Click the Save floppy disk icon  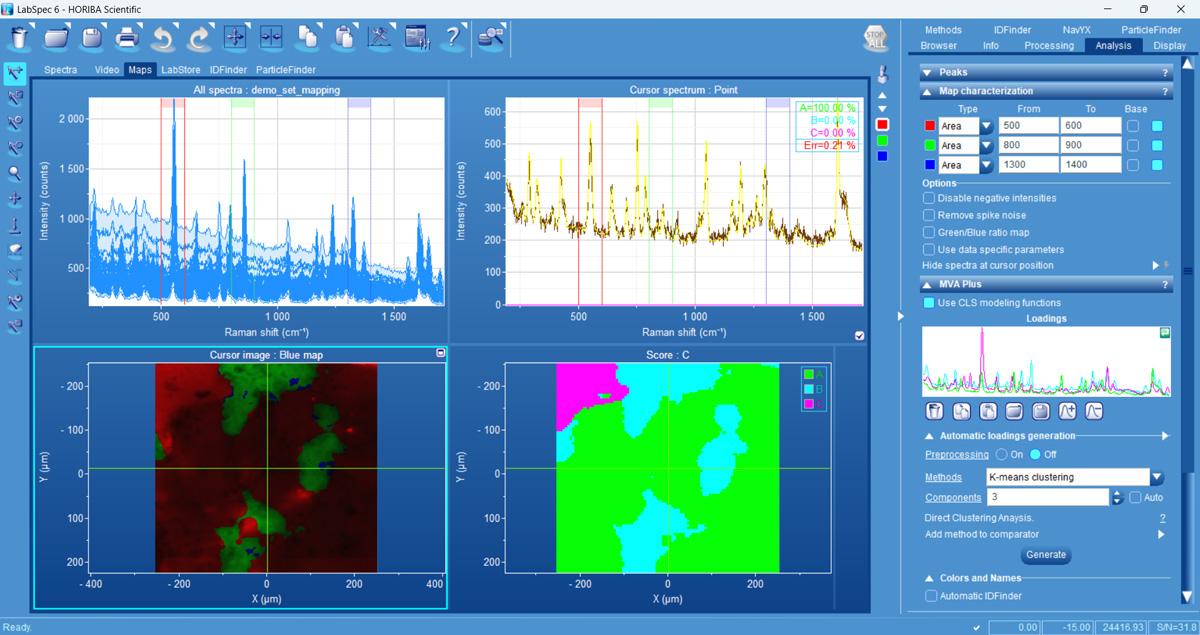92,38
